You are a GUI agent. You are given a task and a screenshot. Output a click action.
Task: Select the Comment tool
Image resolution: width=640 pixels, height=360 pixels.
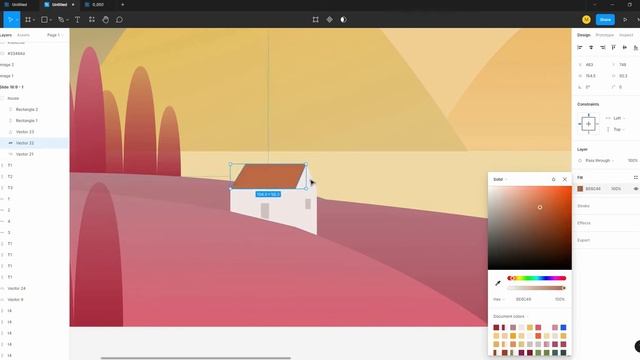[119, 20]
